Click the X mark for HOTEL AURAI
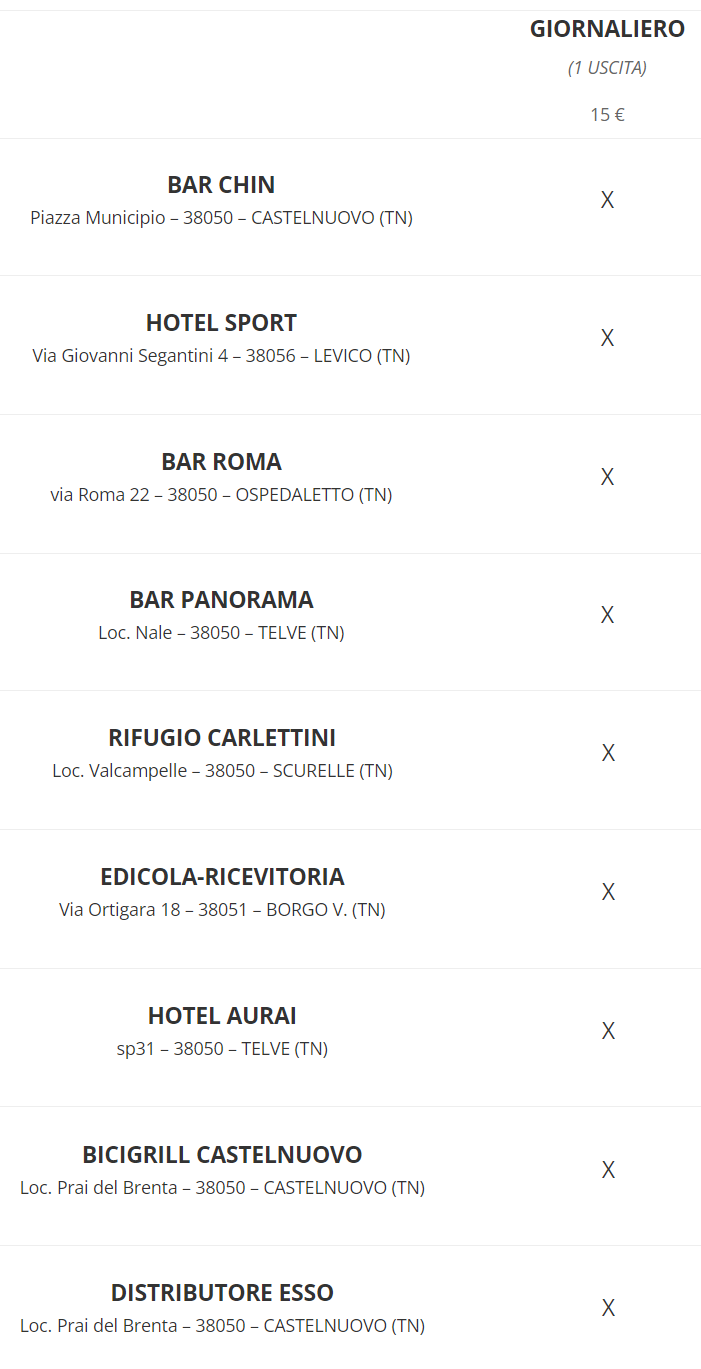The height and width of the screenshot is (1369, 701). point(608,1031)
